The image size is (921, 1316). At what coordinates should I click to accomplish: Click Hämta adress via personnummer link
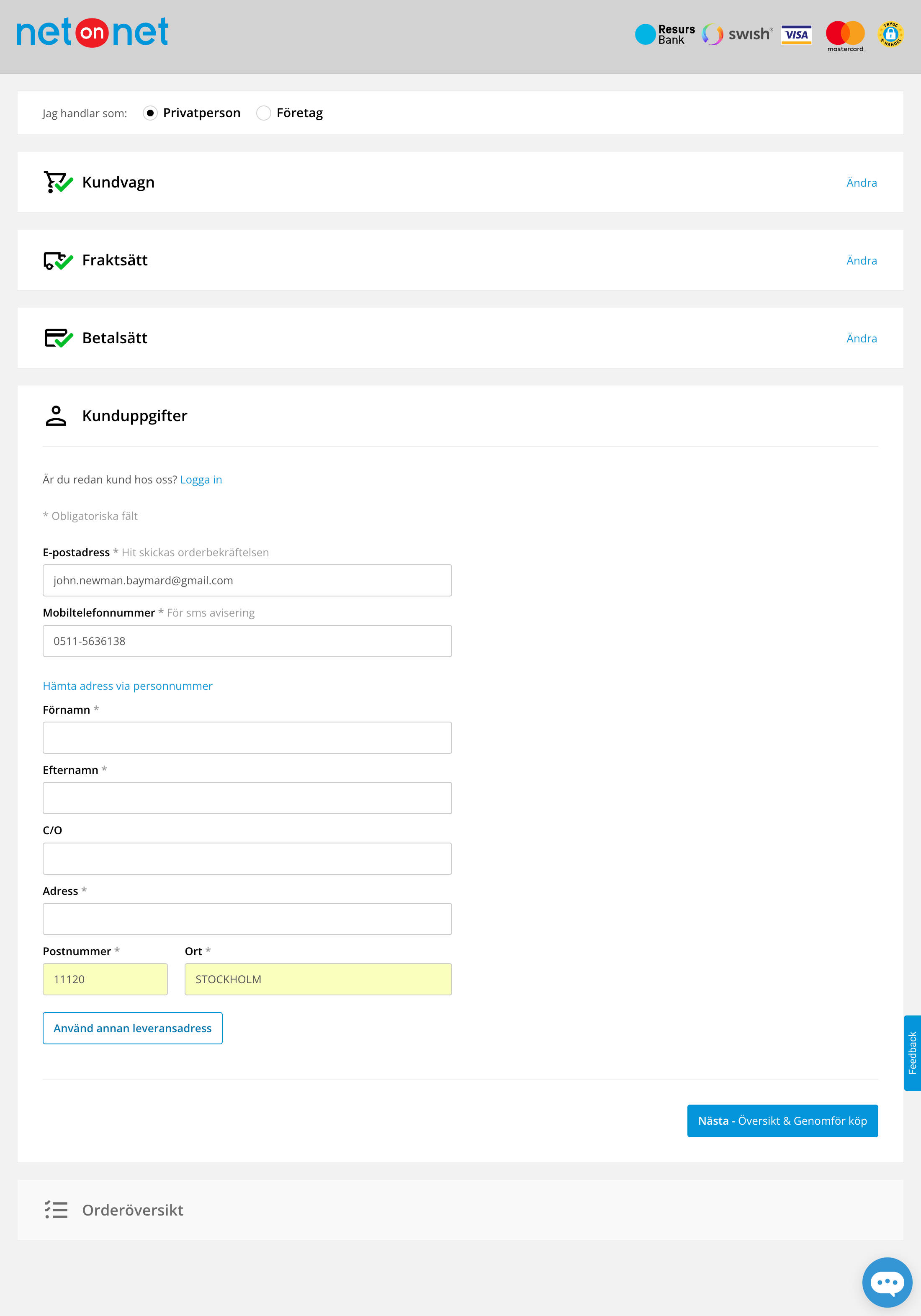coord(127,686)
